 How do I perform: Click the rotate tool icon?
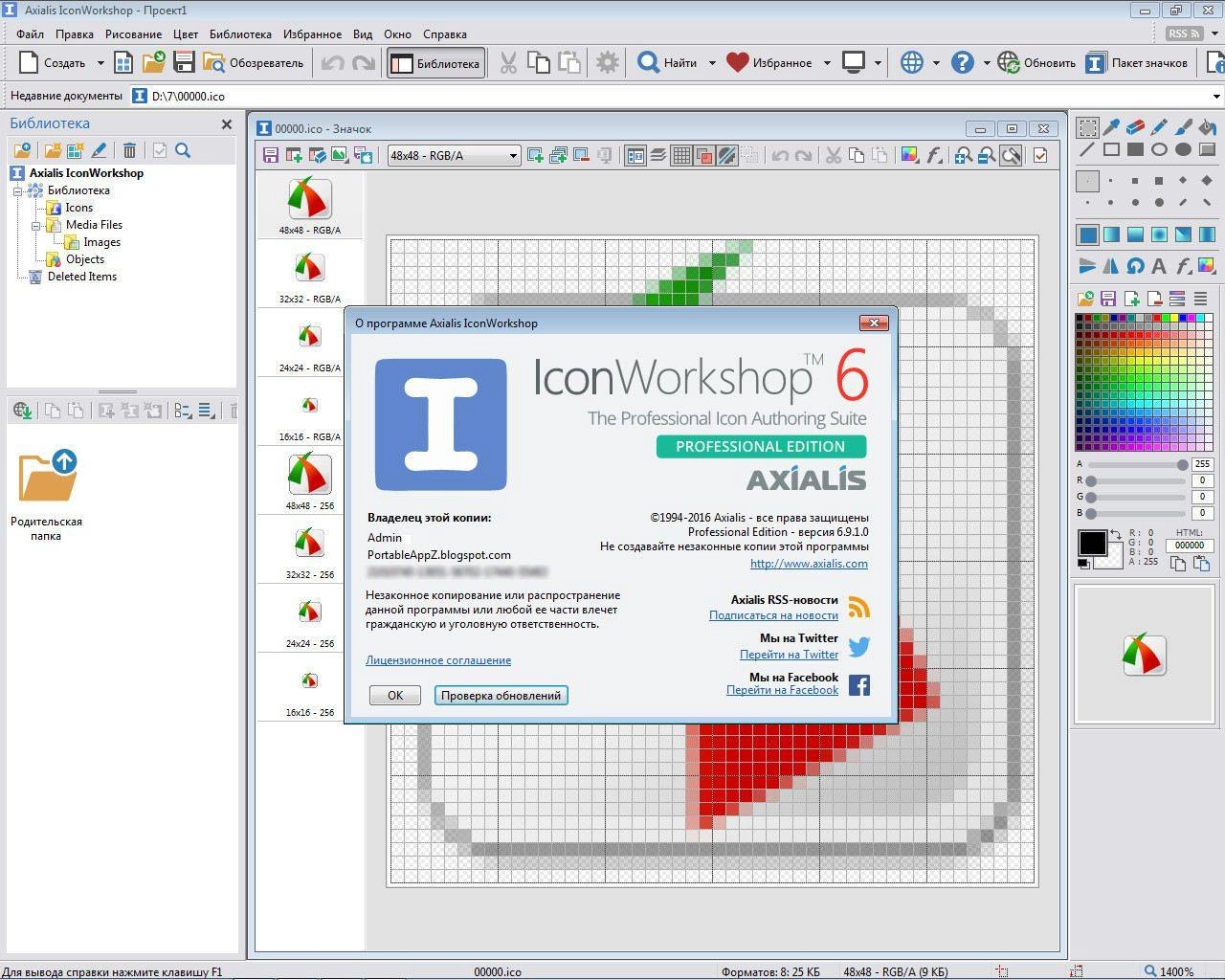(1135, 266)
